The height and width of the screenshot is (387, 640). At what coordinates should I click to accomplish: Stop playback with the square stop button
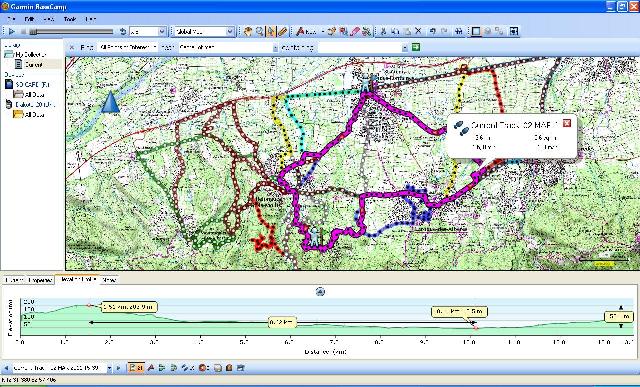tap(23, 31)
